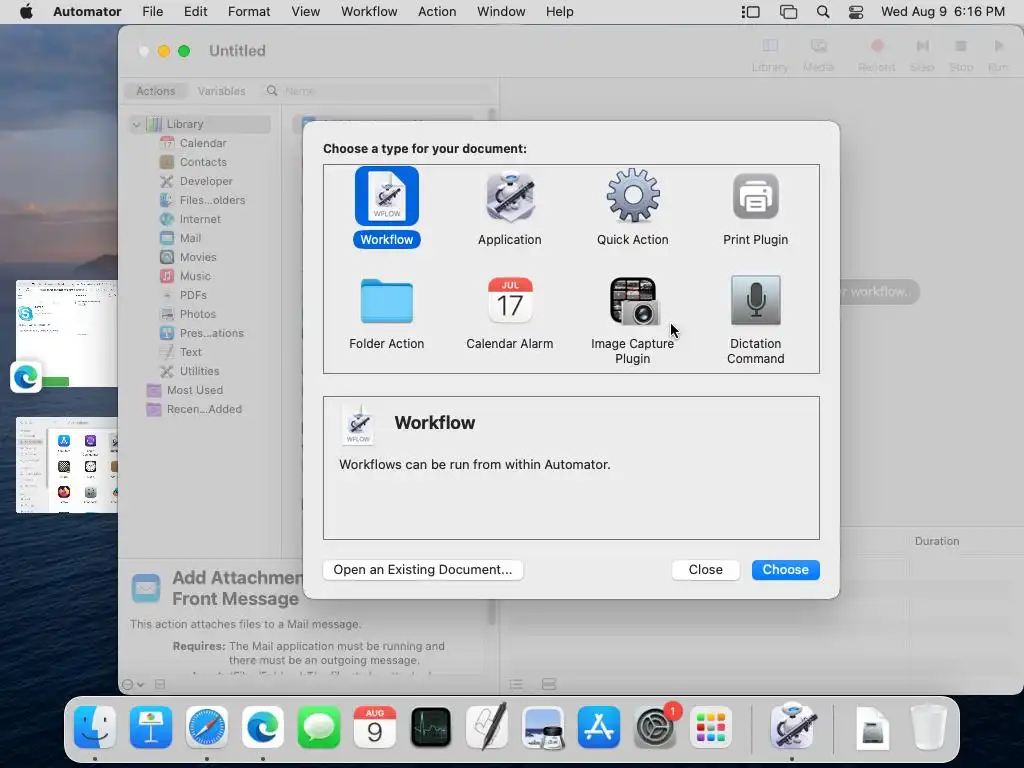Open the Downloads stack in Dock
This screenshot has height=768, width=1024.
pyautogui.click(x=872, y=728)
